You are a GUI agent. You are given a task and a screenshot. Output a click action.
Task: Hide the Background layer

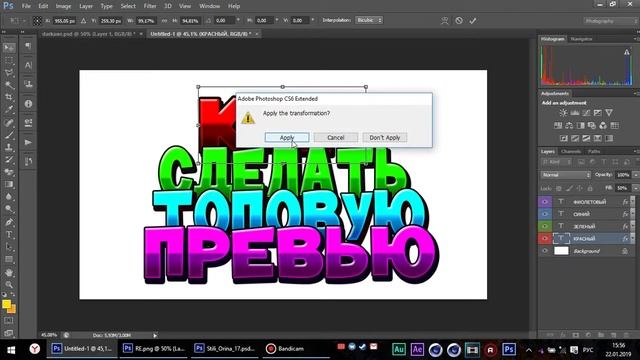(x=544, y=251)
